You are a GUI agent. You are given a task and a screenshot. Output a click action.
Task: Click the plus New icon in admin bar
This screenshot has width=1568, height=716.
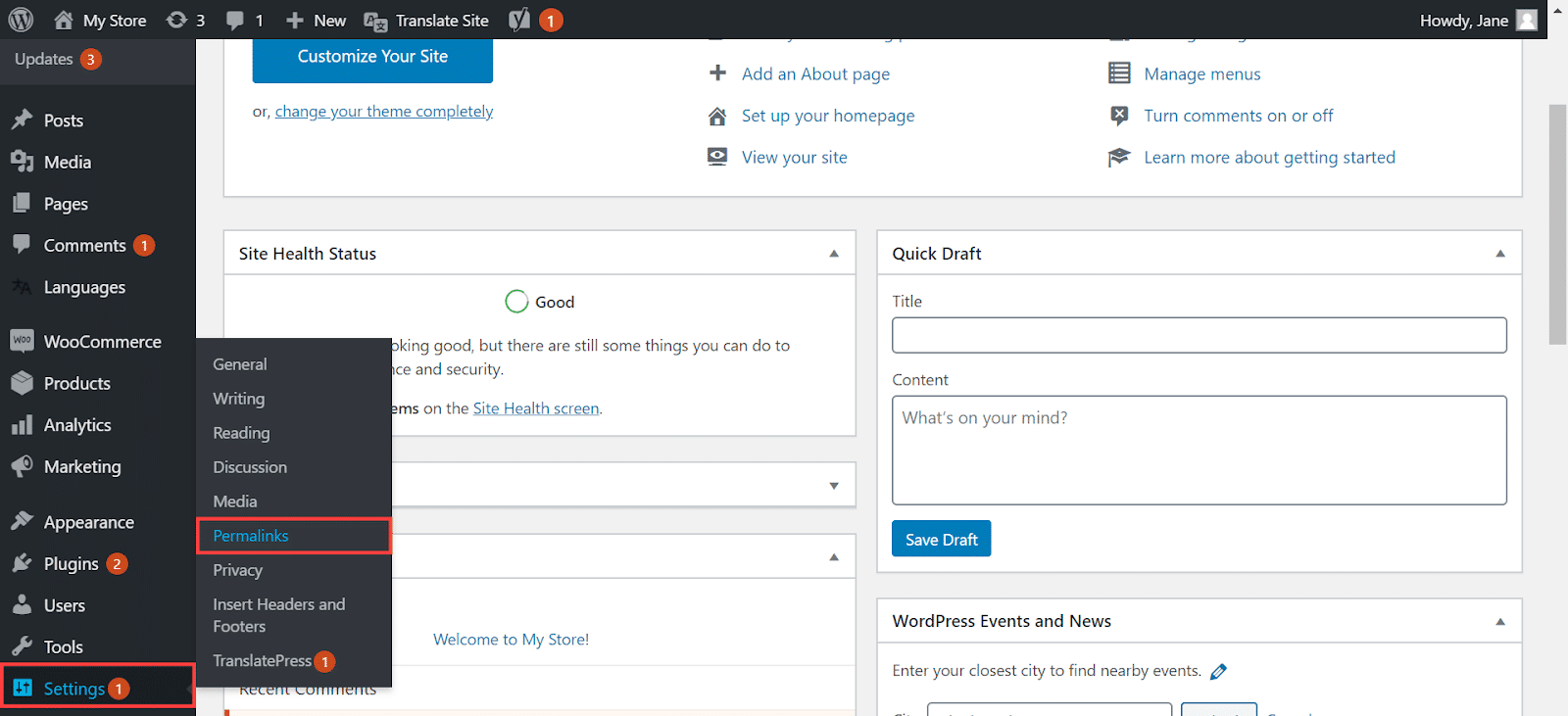coord(294,21)
